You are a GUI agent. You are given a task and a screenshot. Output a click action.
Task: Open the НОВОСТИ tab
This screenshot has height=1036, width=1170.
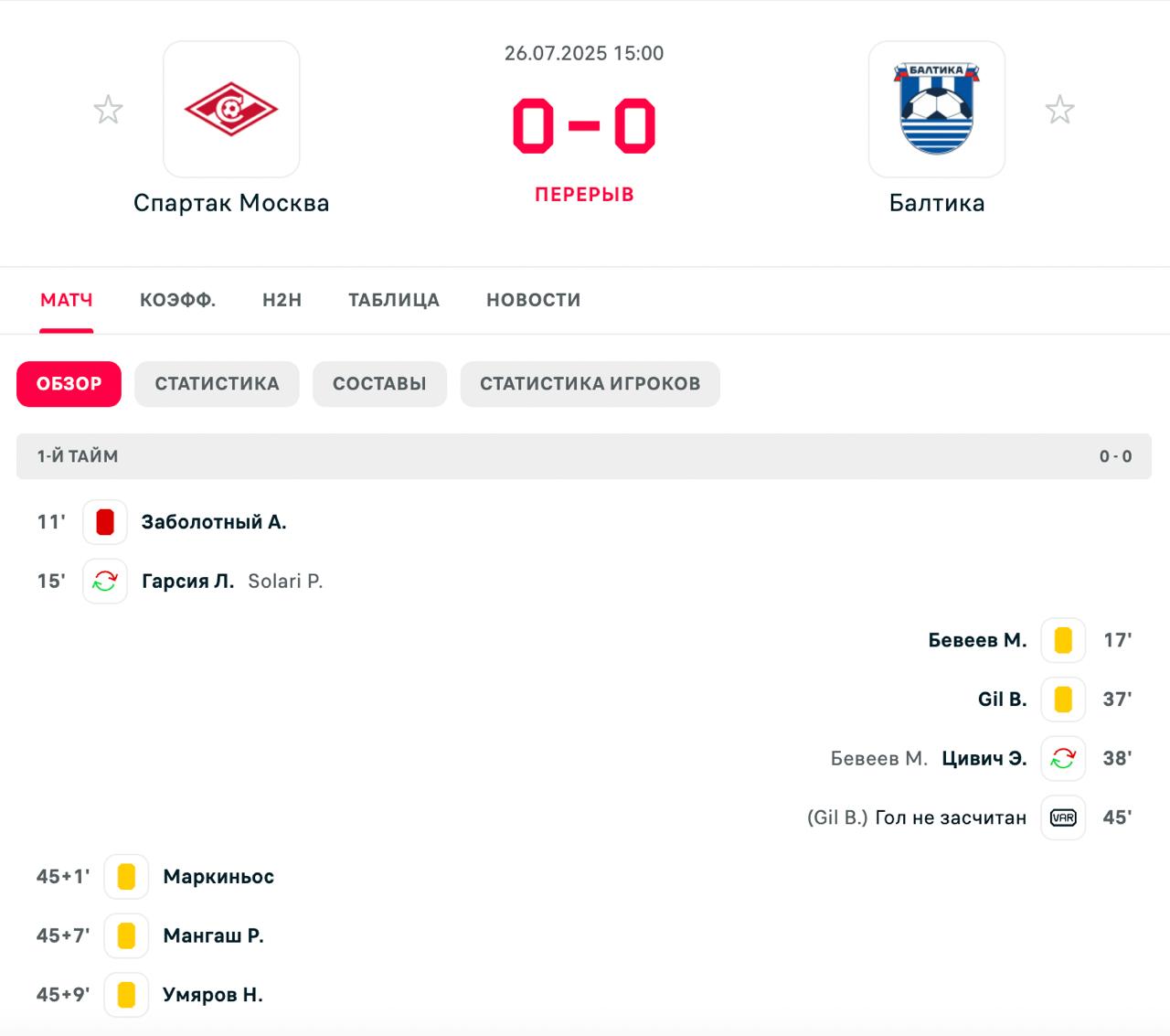tap(534, 300)
